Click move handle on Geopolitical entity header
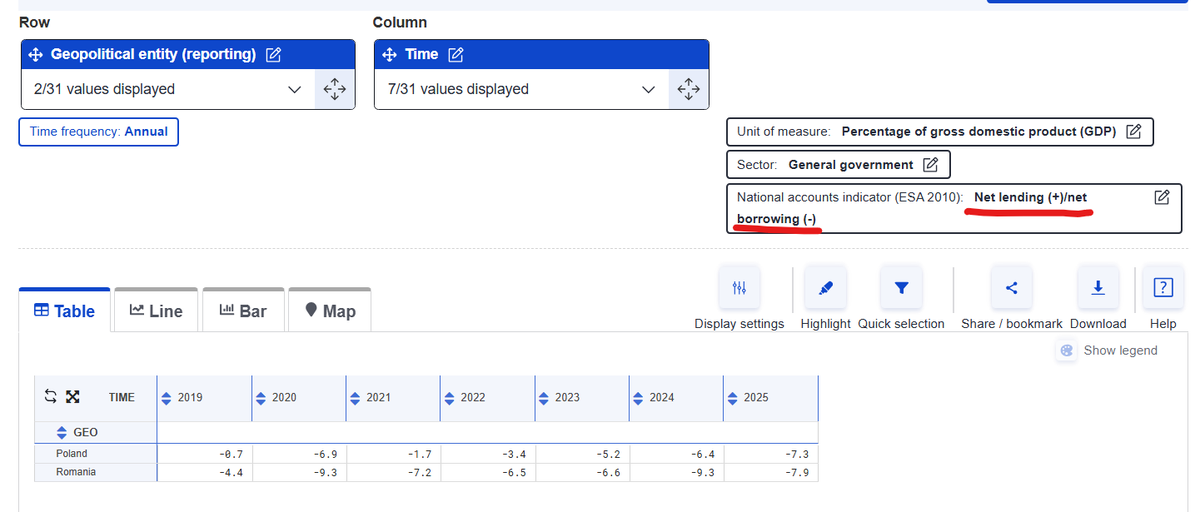The height and width of the screenshot is (512, 1200). [35, 55]
